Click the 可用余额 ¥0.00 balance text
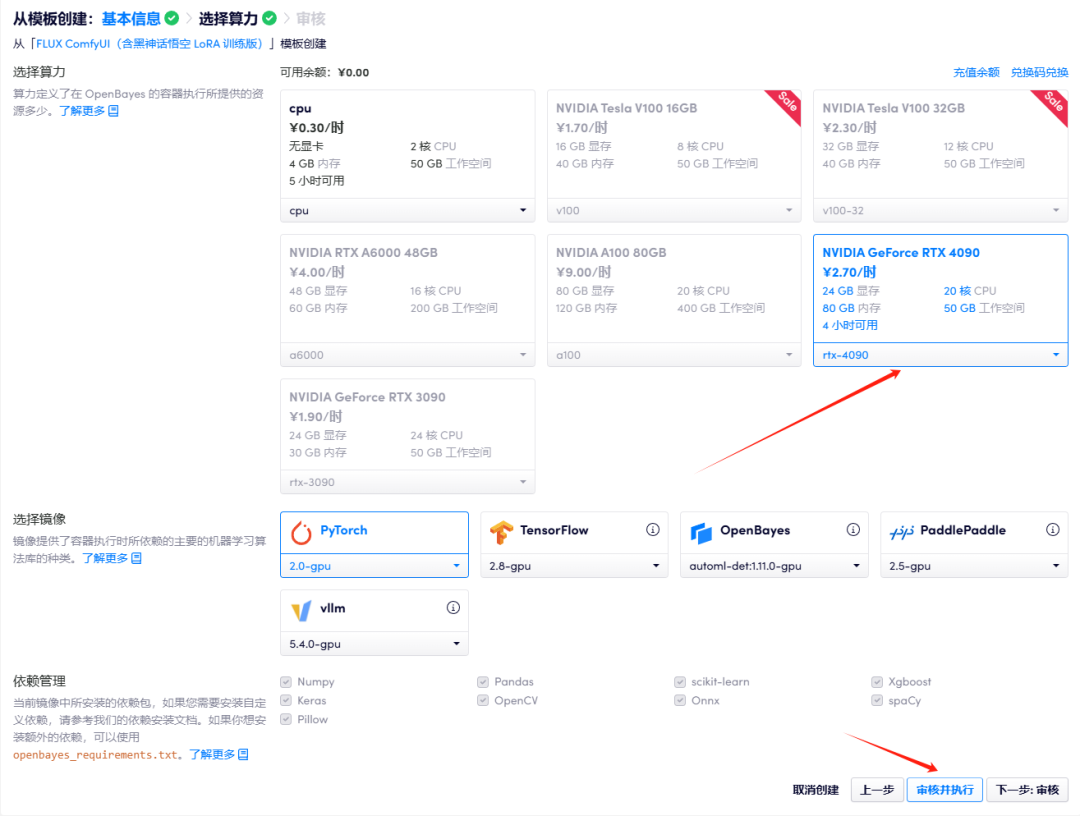The height and width of the screenshot is (816, 1080). click(324, 72)
